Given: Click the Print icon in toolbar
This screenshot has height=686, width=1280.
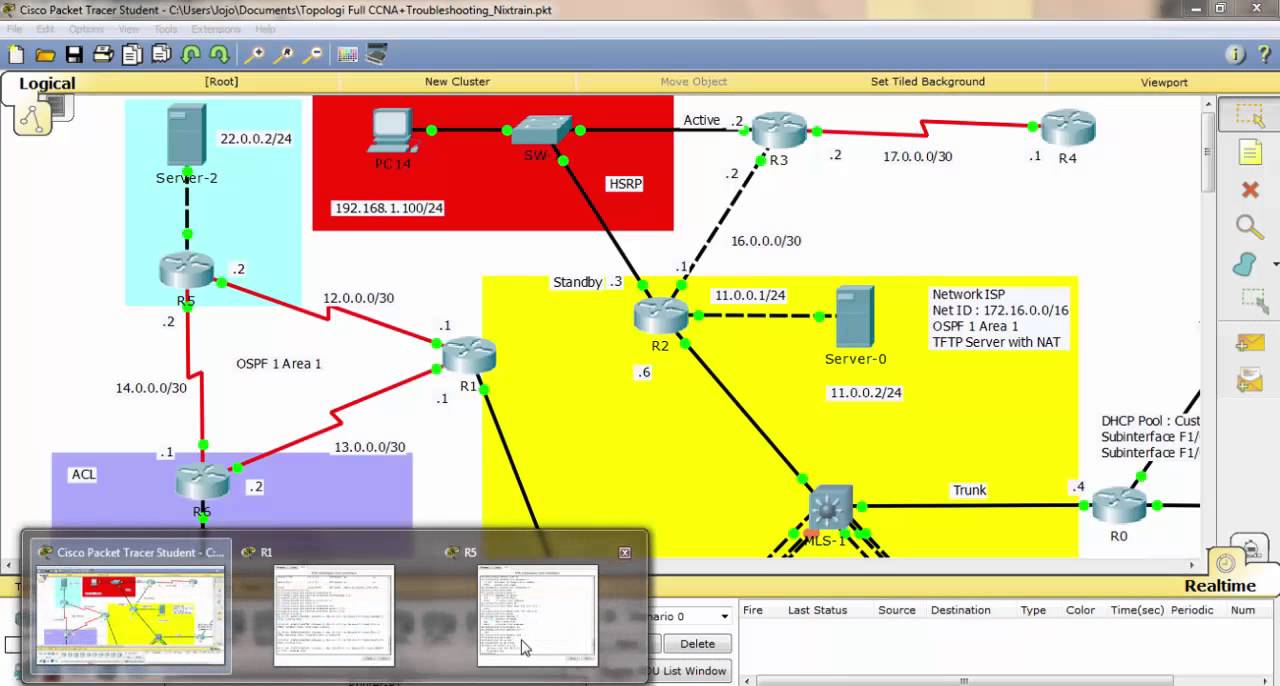Looking at the screenshot, I should (x=103, y=55).
